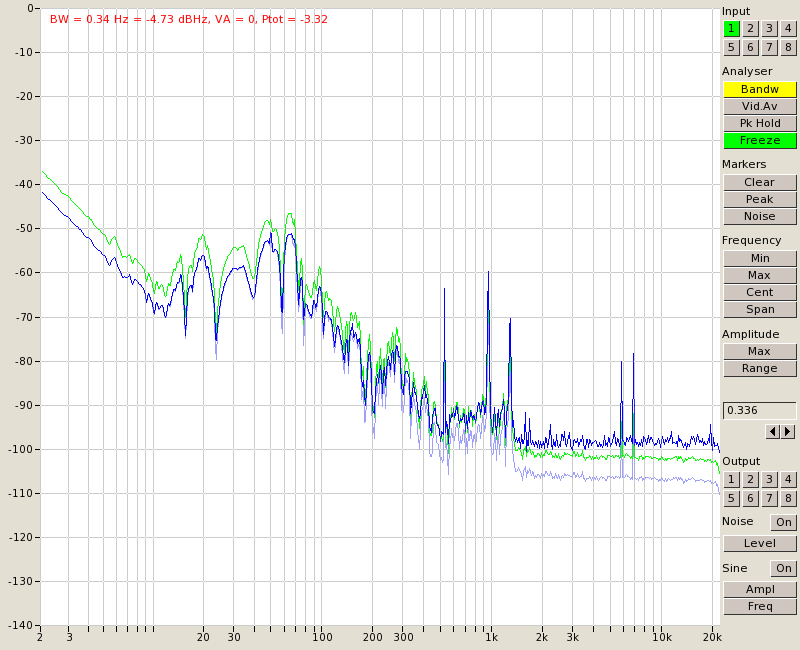Select Input channel 8
The width and height of the screenshot is (800, 650).
coord(788,47)
